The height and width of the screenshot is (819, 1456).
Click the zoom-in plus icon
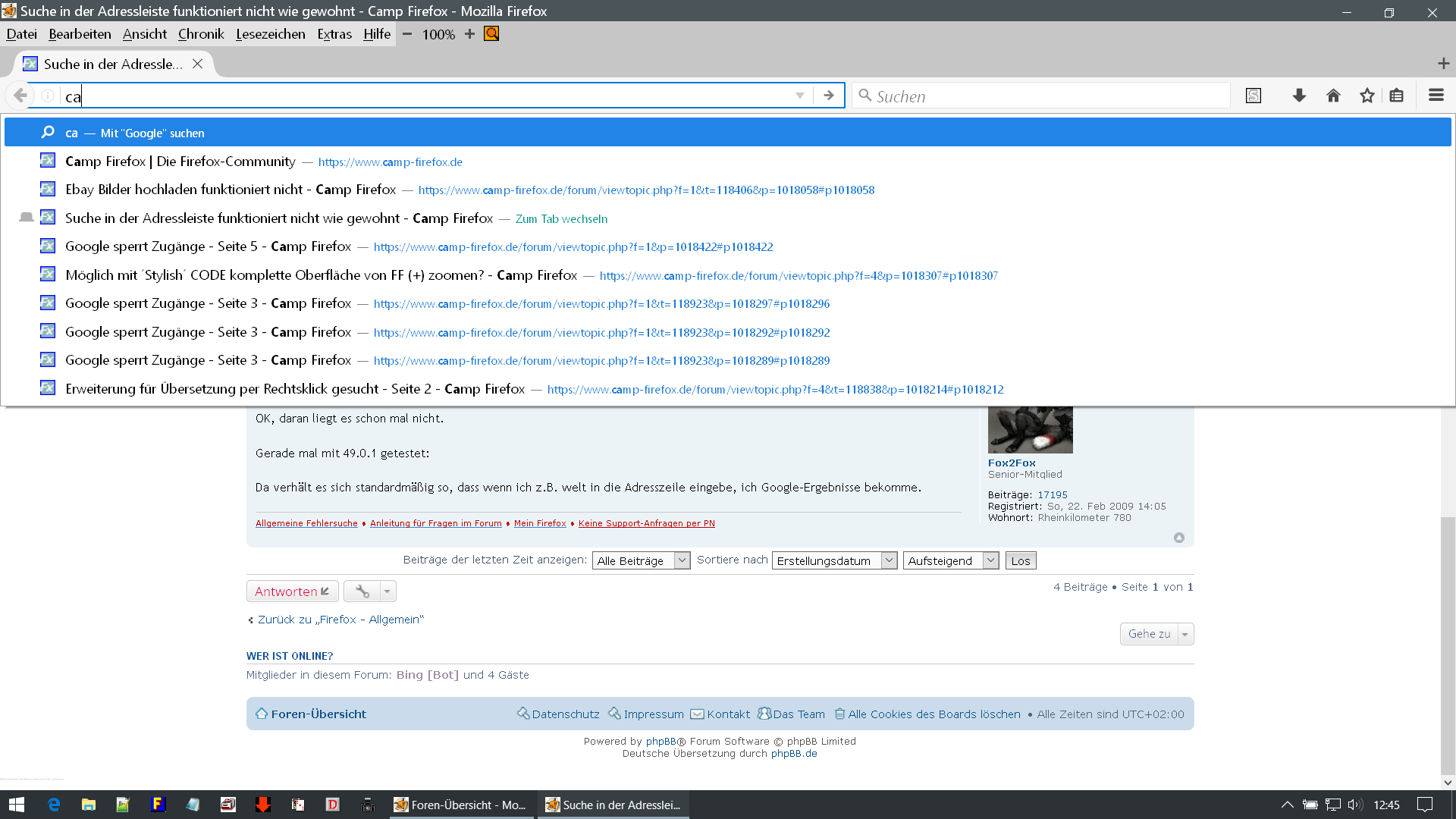pyautogui.click(x=469, y=34)
